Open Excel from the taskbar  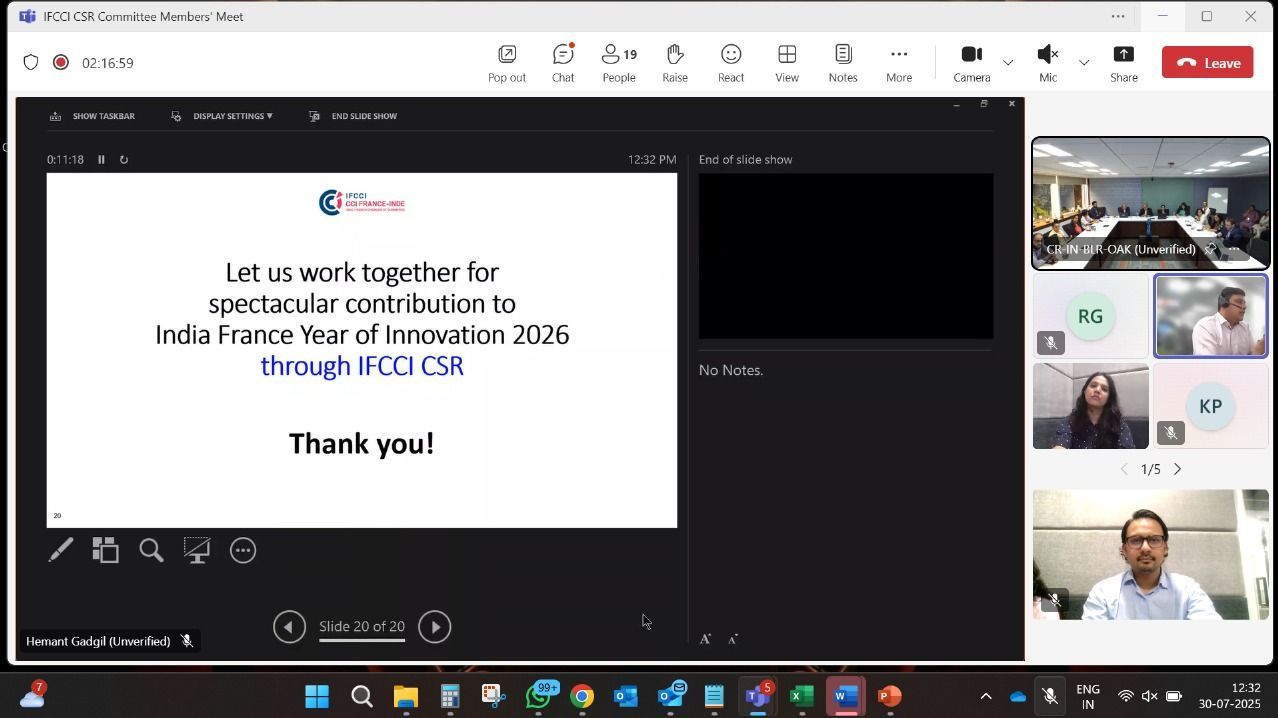(x=801, y=696)
